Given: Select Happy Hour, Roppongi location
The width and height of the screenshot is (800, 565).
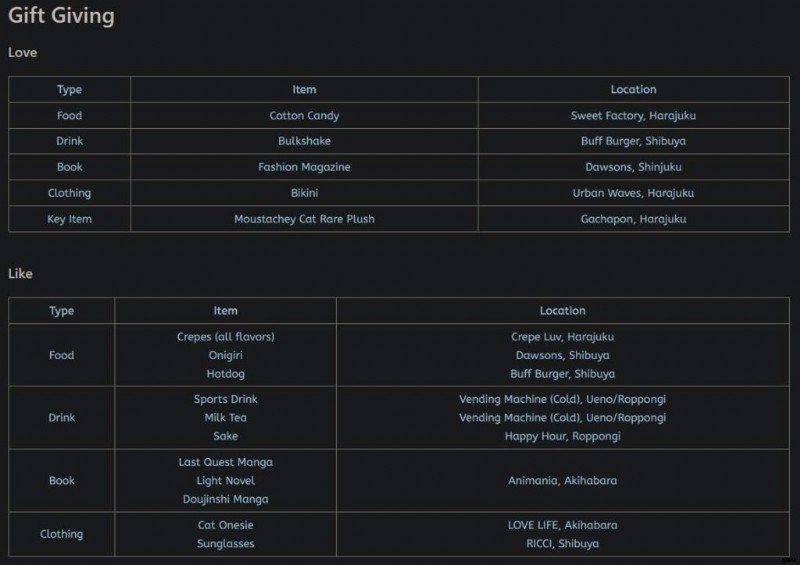Looking at the screenshot, I should [x=562, y=436].
